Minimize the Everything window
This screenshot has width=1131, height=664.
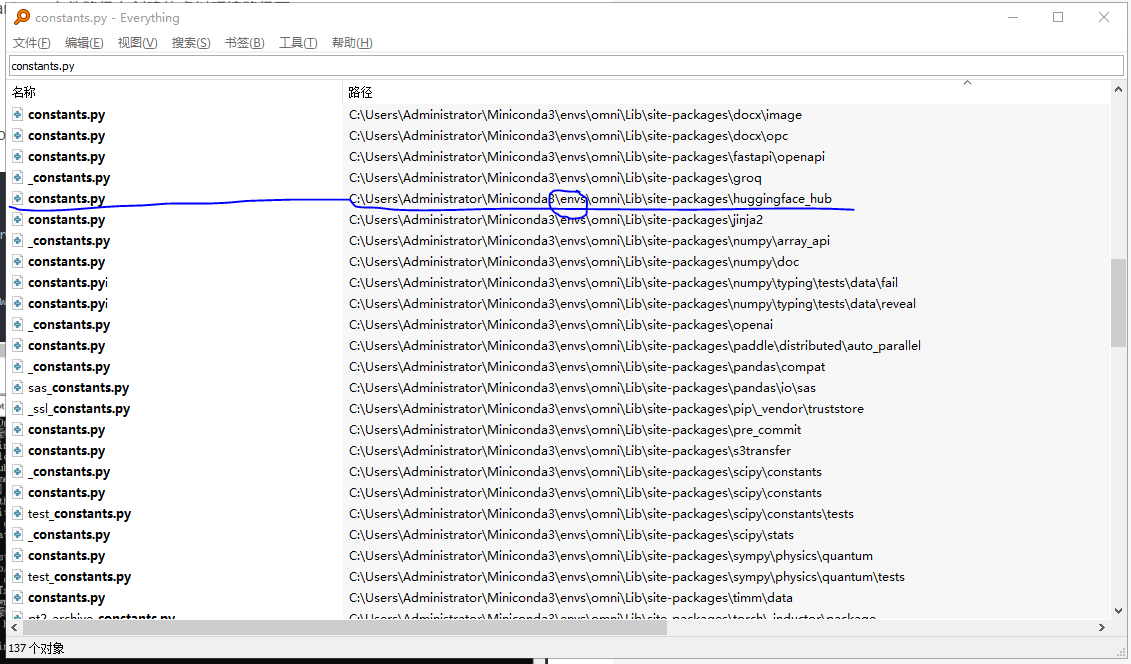[1013, 17]
